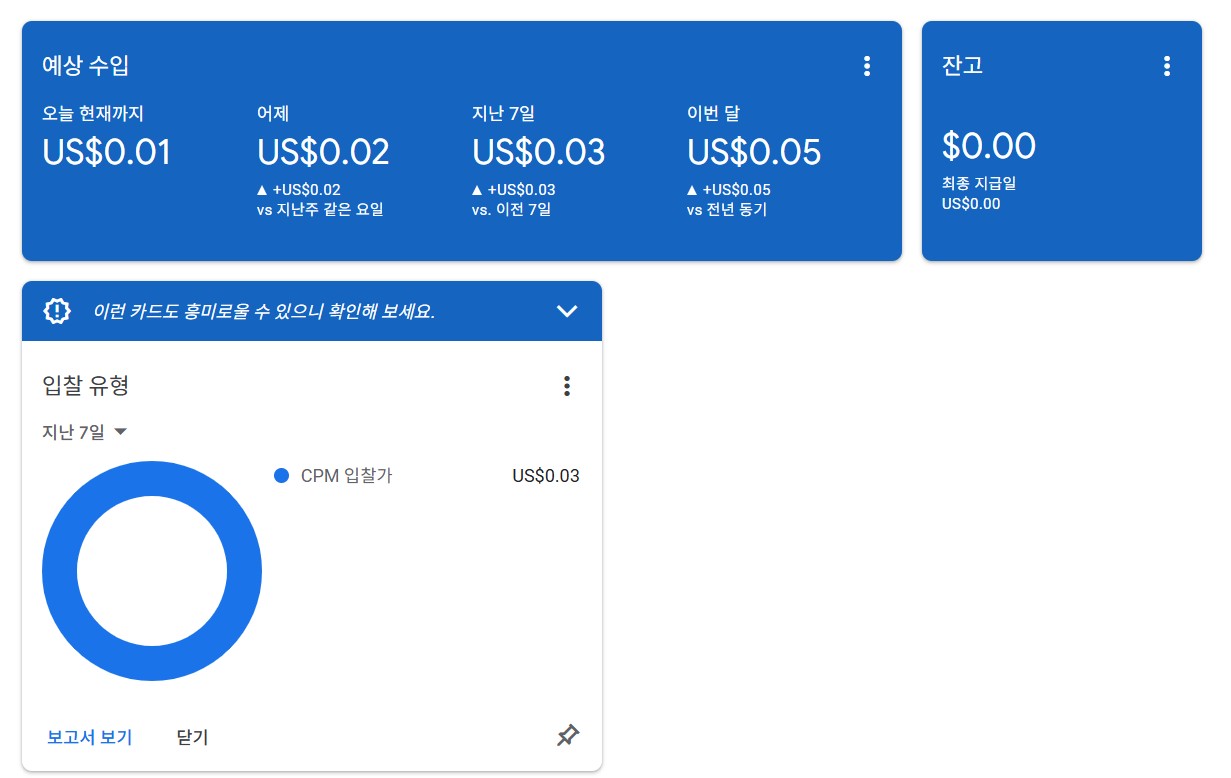The image size is (1231, 778).
Task: Click the vs 전년 동기 comparison text
Action: 727,210
